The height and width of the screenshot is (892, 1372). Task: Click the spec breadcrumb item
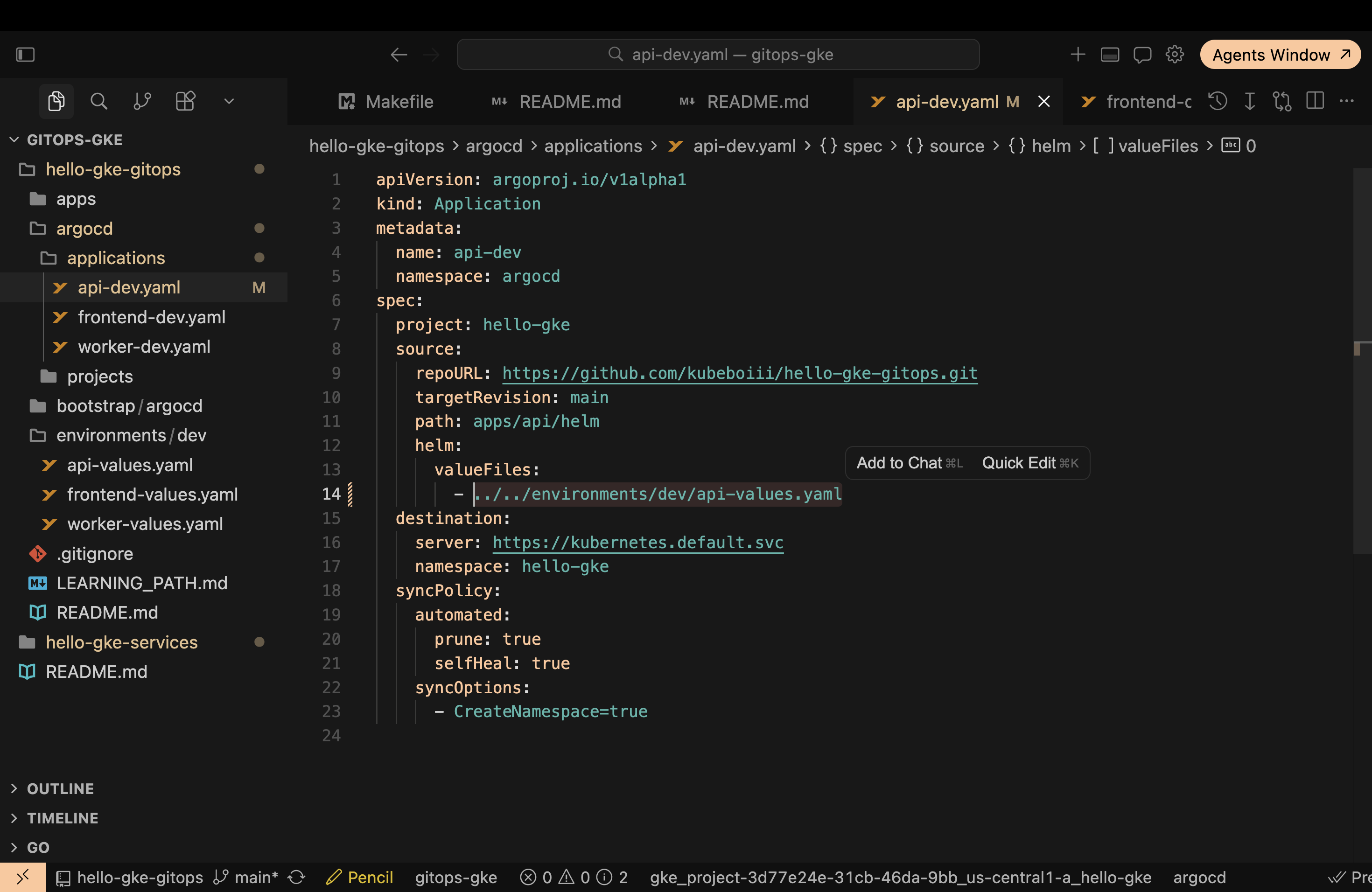pyautogui.click(x=851, y=146)
